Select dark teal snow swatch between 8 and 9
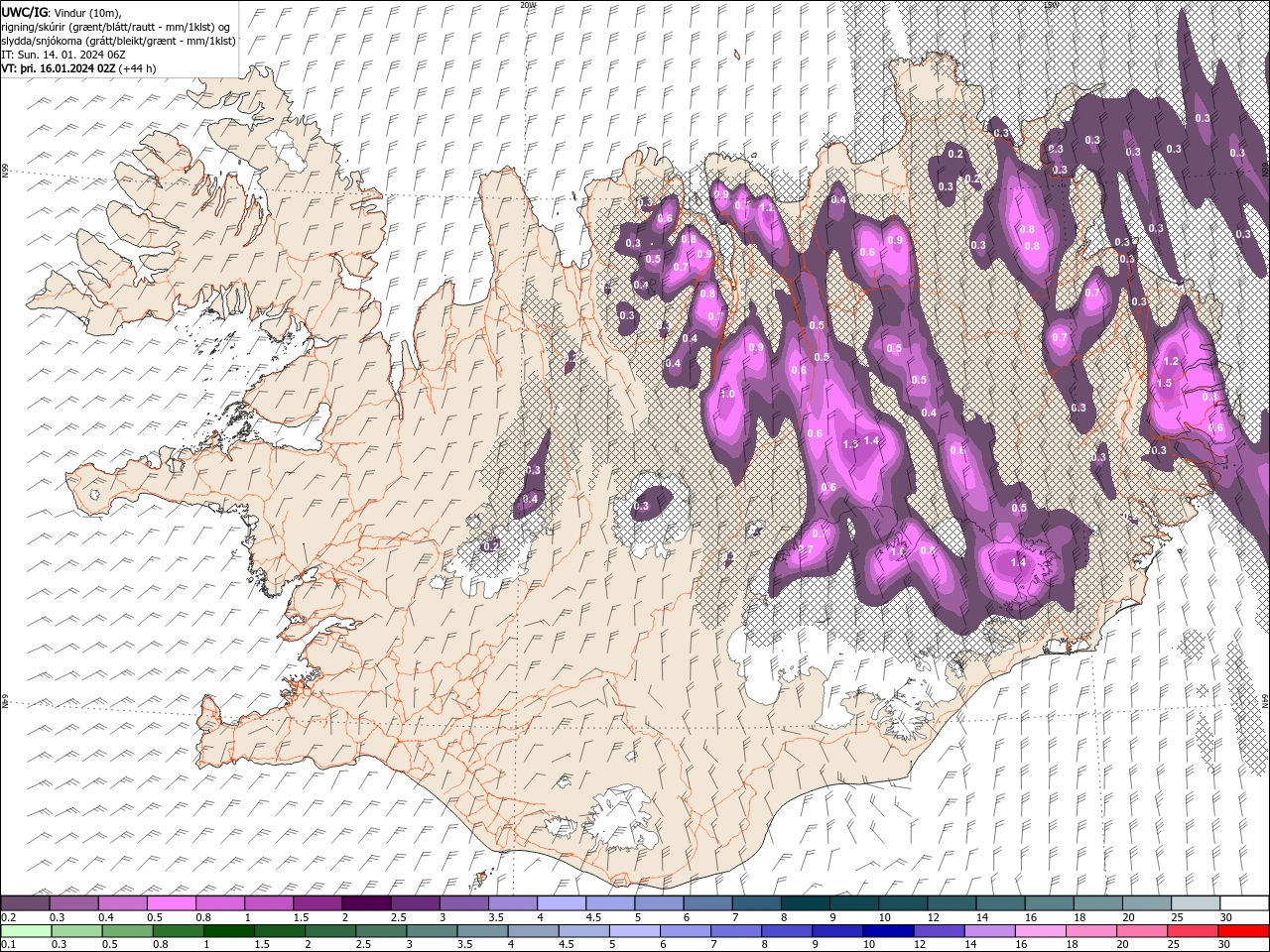This screenshot has width=1270, height=952. [x=805, y=903]
